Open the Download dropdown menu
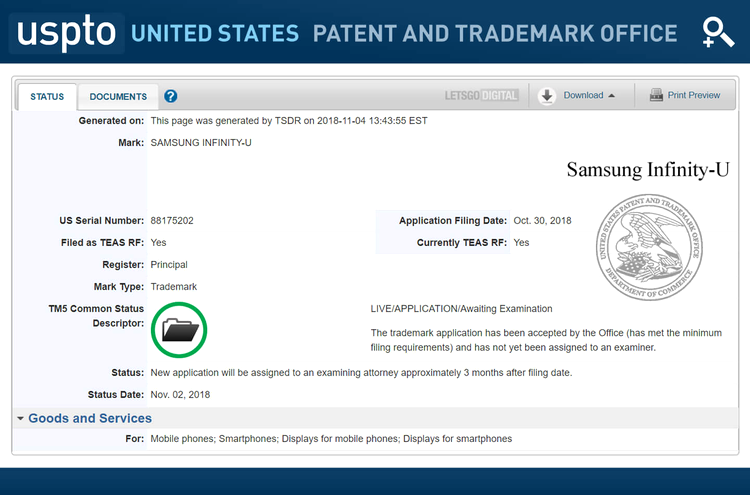Image resolution: width=750 pixels, height=495 pixels. coord(583,95)
